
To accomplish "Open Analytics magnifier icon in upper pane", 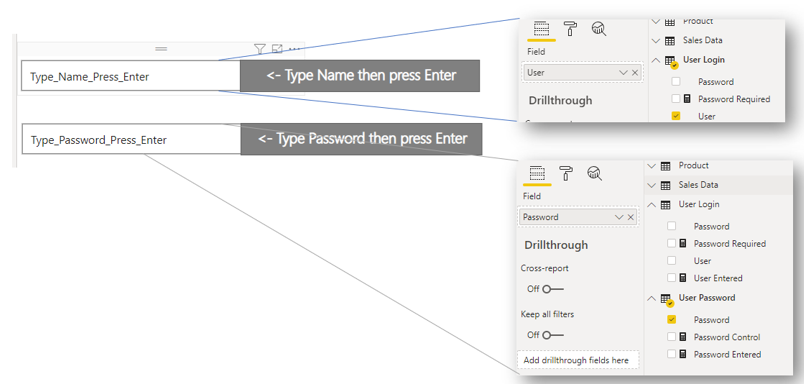I will 598,28.
